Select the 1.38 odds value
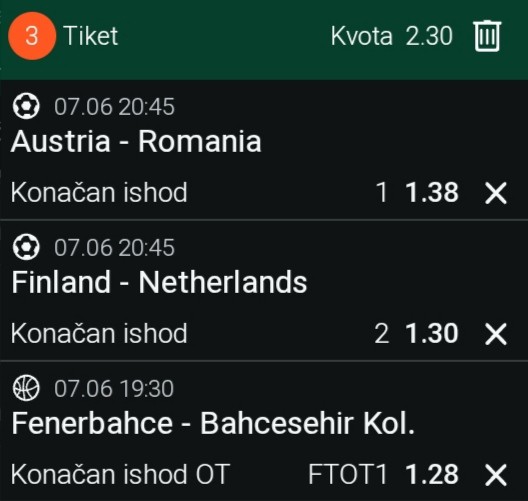 (432, 193)
